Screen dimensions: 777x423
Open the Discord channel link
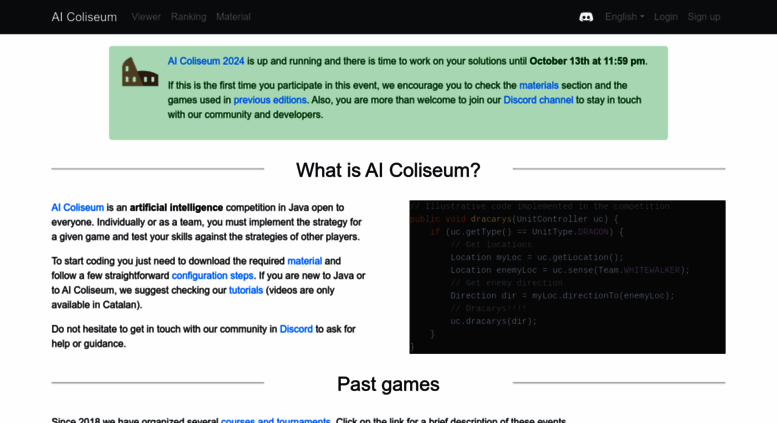[x=538, y=100]
